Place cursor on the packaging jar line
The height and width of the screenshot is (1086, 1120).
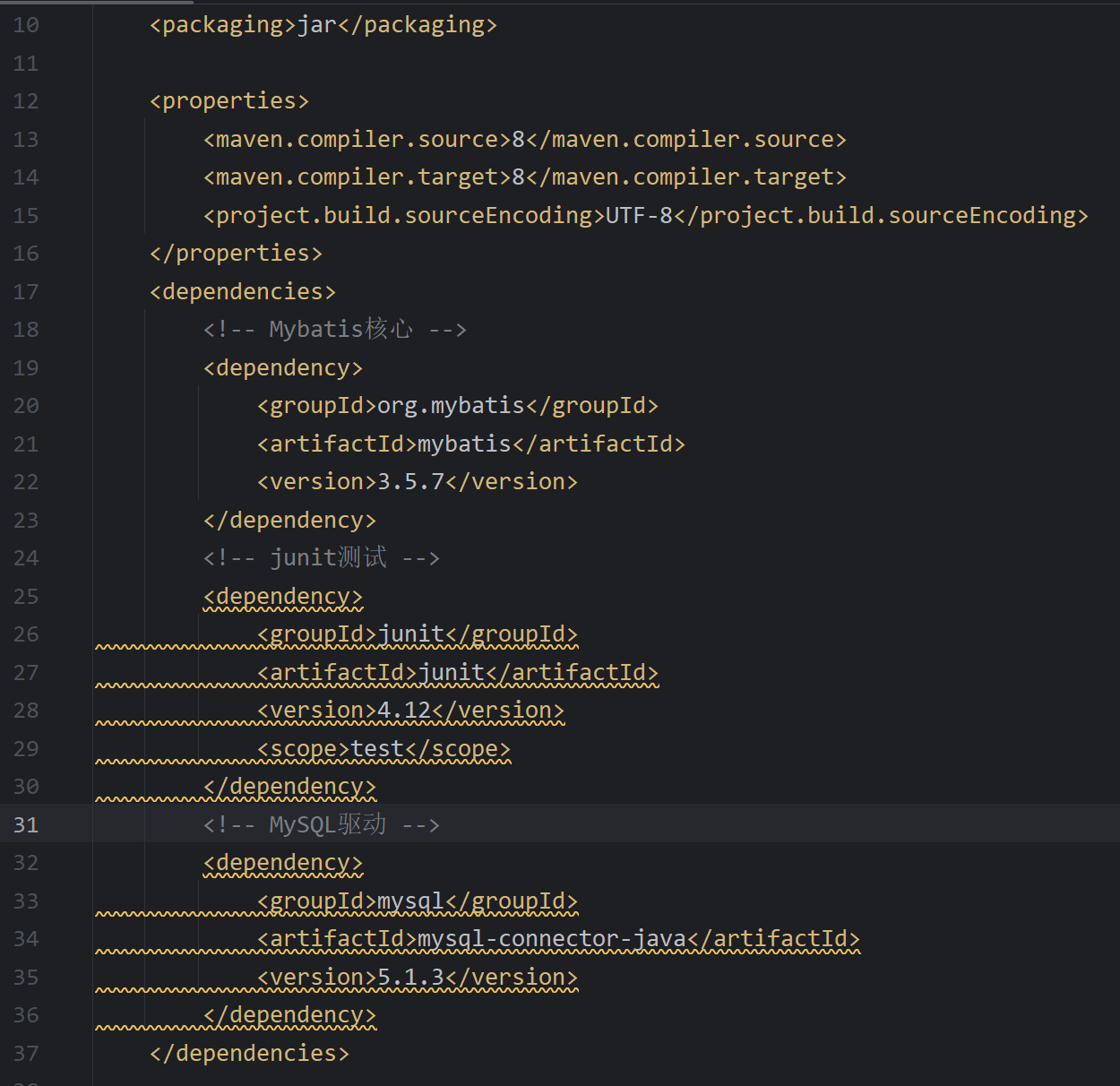(x=323, y=25)
